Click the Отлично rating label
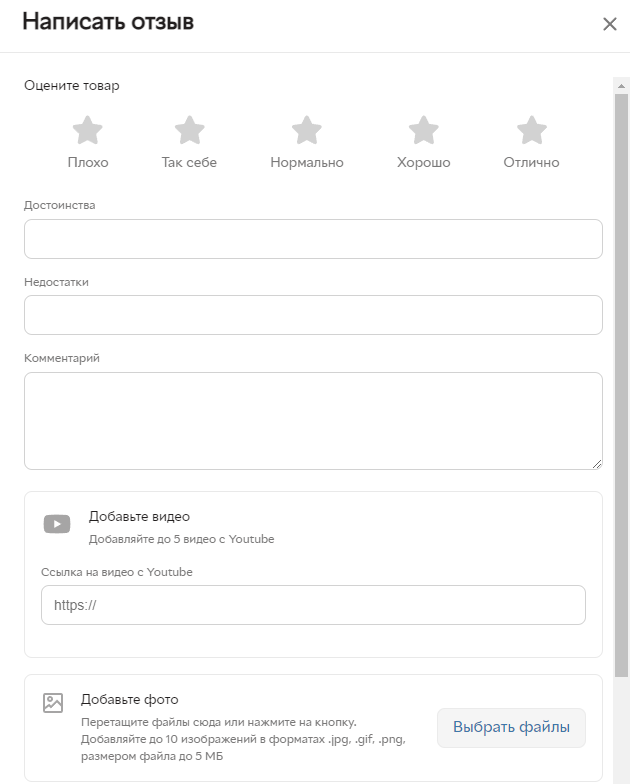Screen dimensions: 630x784 (532, 162)
